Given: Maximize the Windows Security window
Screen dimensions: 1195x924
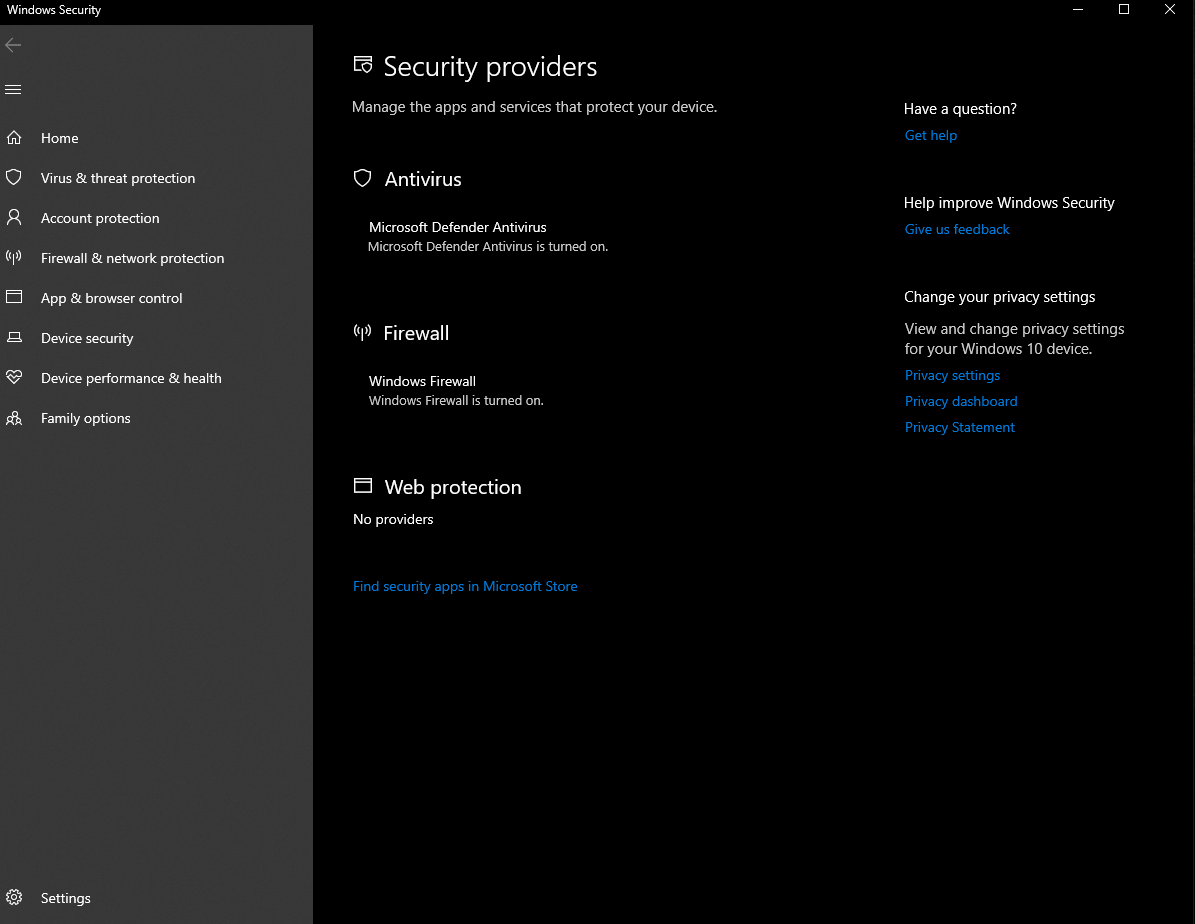Looking at the screenshot, I should point(1123,10).
